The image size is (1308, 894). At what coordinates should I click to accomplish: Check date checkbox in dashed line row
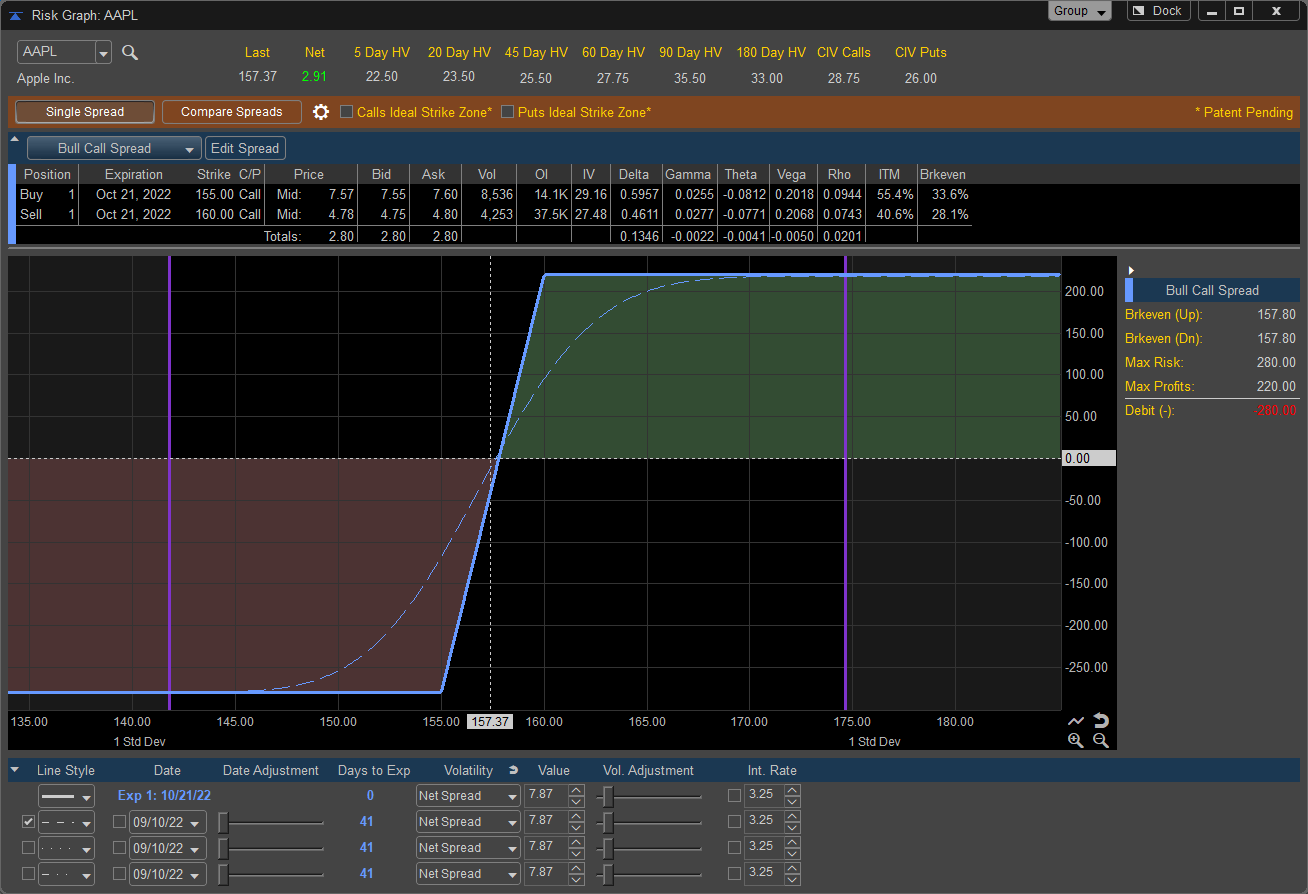120,822
